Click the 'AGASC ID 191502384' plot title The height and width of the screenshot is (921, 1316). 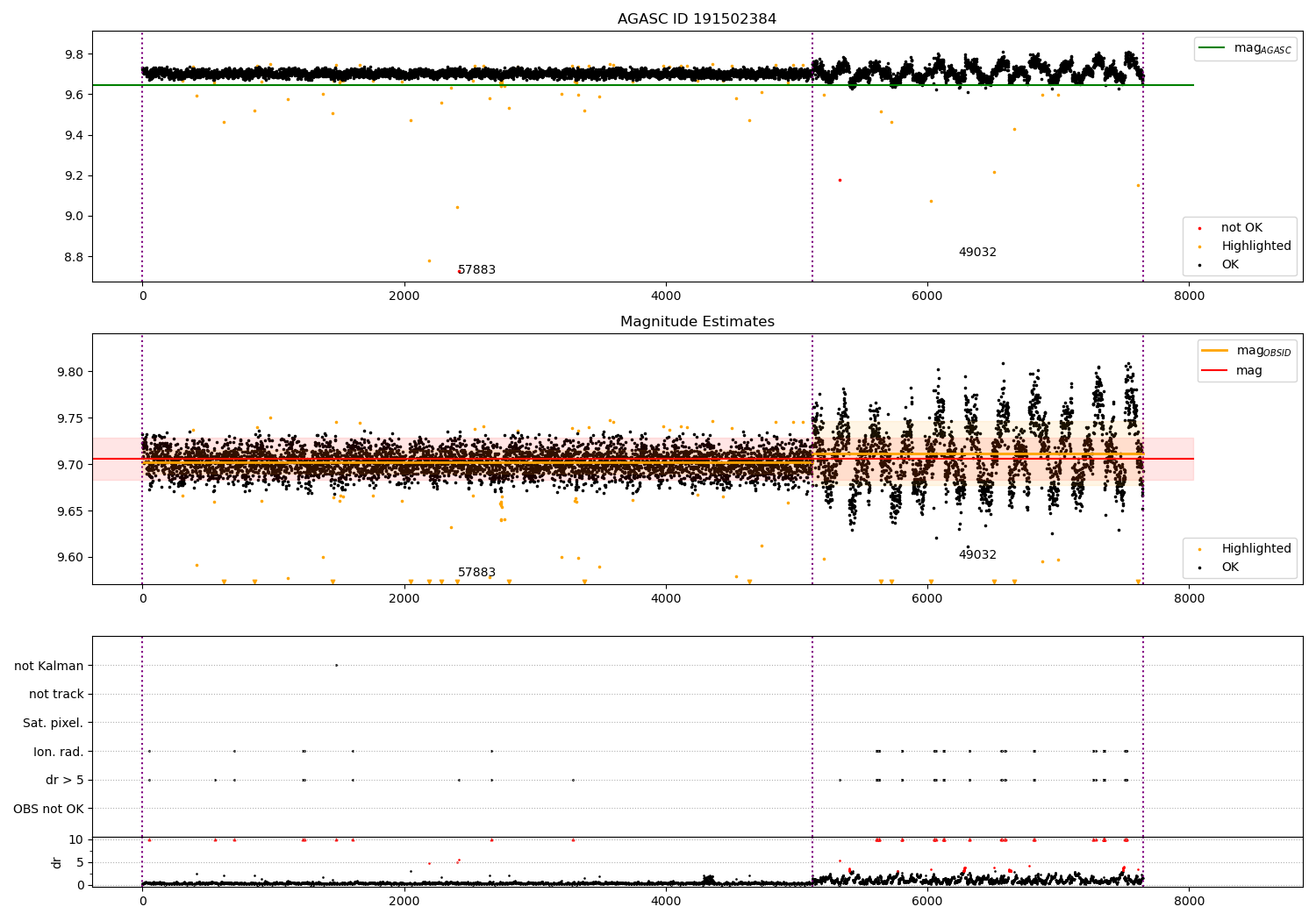click(x=697, y=19)
